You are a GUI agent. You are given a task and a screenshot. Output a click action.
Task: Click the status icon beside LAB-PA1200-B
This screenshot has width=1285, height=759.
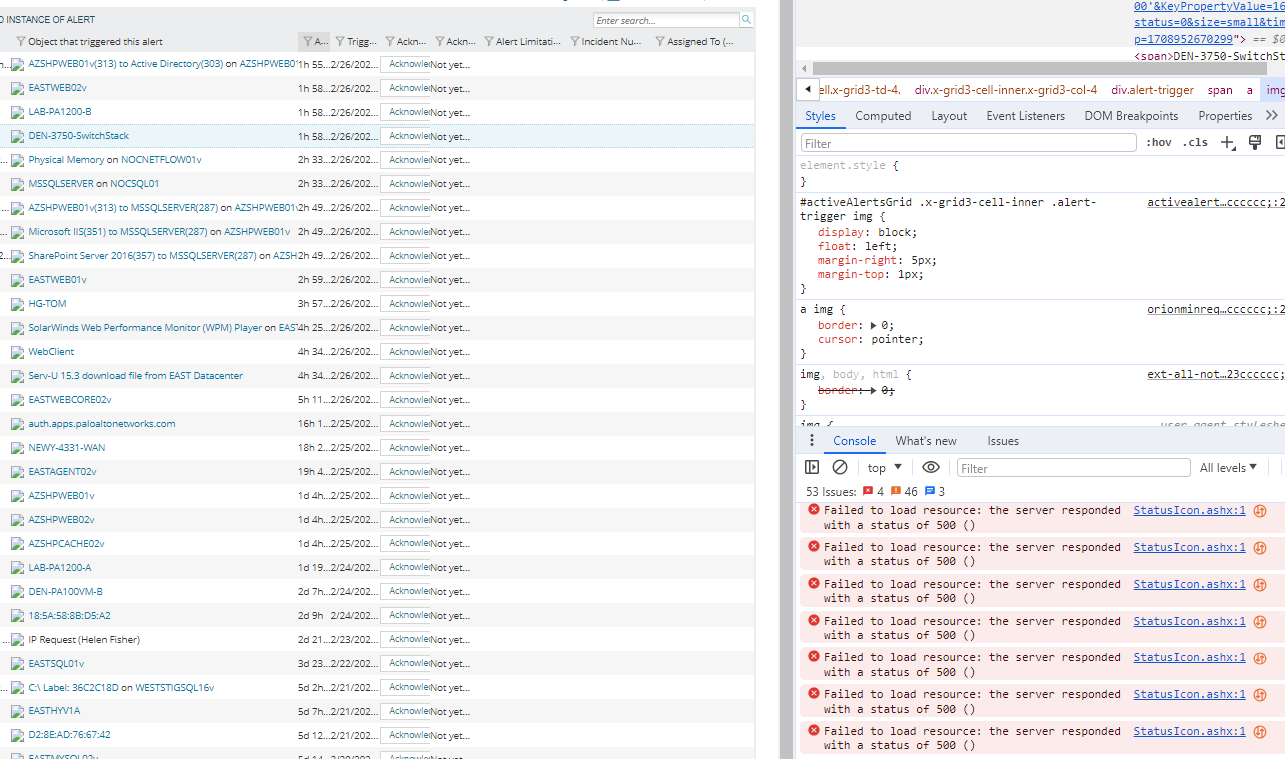point(17,112)
